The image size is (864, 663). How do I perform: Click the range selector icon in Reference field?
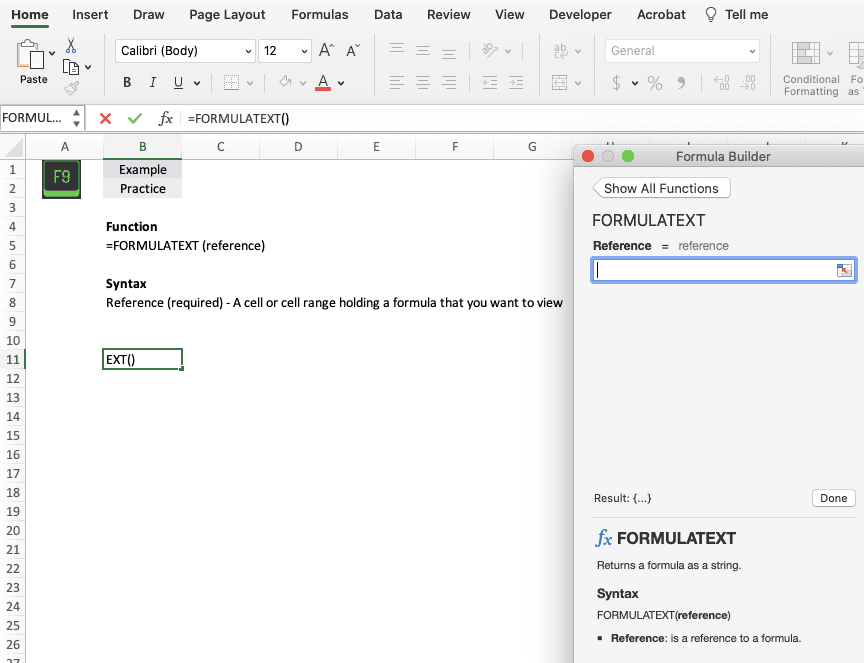click(x=845, y=269)
